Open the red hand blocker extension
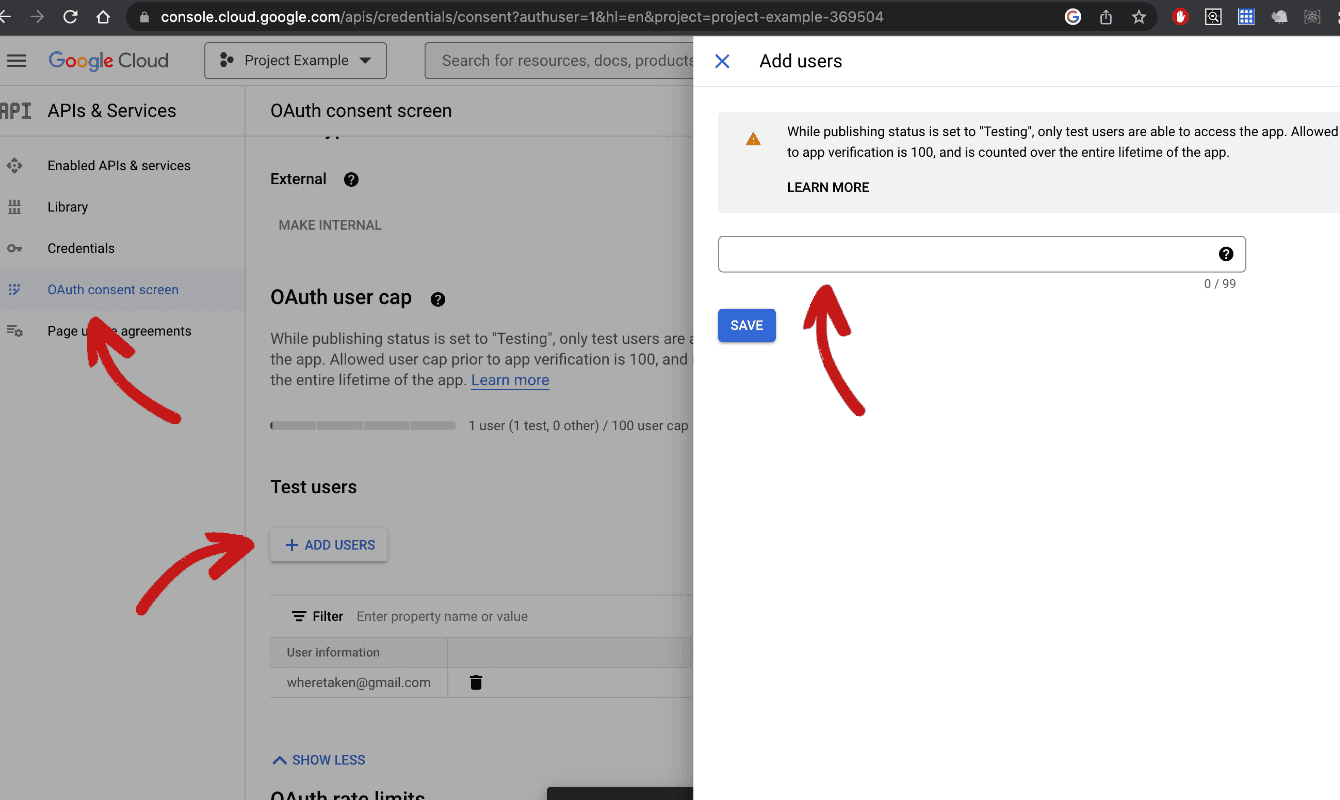 [x=1180, y=17]
